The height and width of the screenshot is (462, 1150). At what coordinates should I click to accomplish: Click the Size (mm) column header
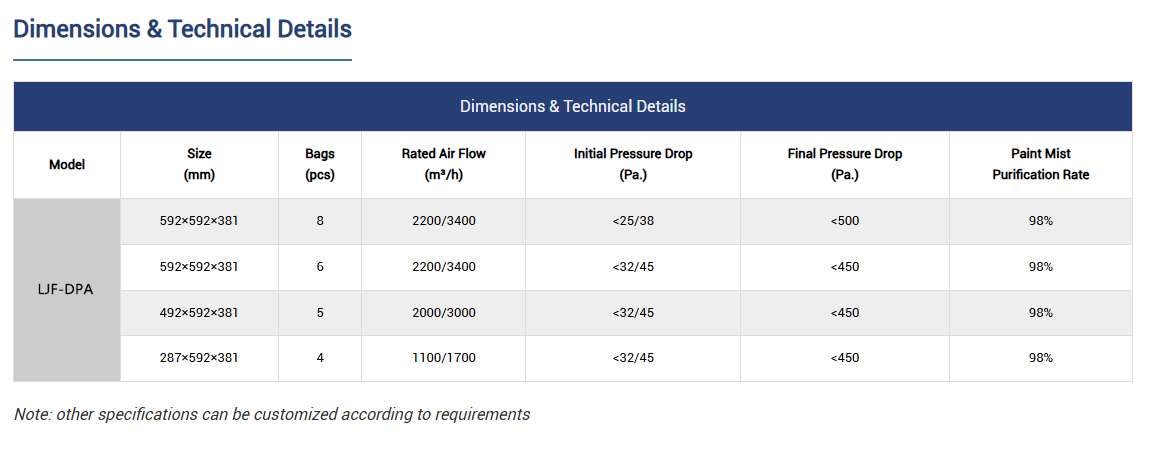[x=200, y=164]
